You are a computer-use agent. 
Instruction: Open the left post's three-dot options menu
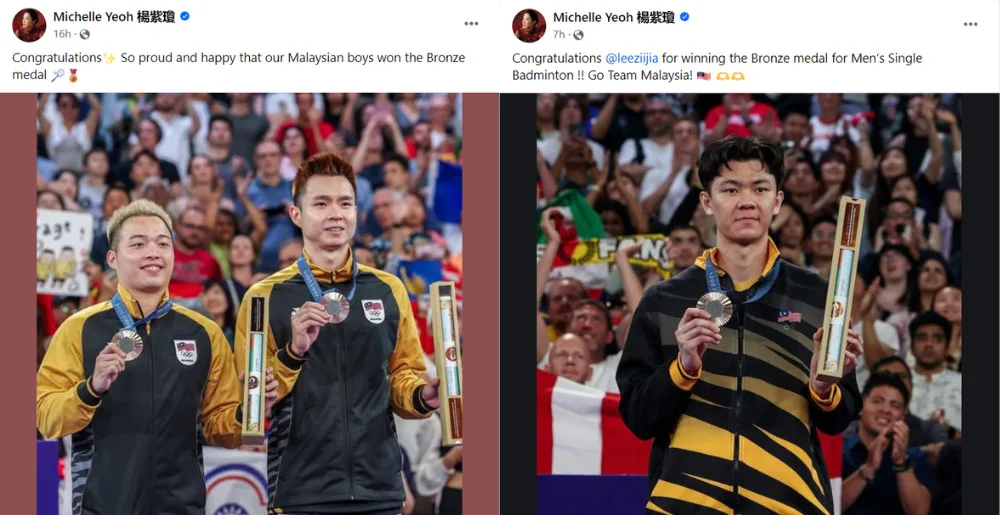tap(471, 24)
